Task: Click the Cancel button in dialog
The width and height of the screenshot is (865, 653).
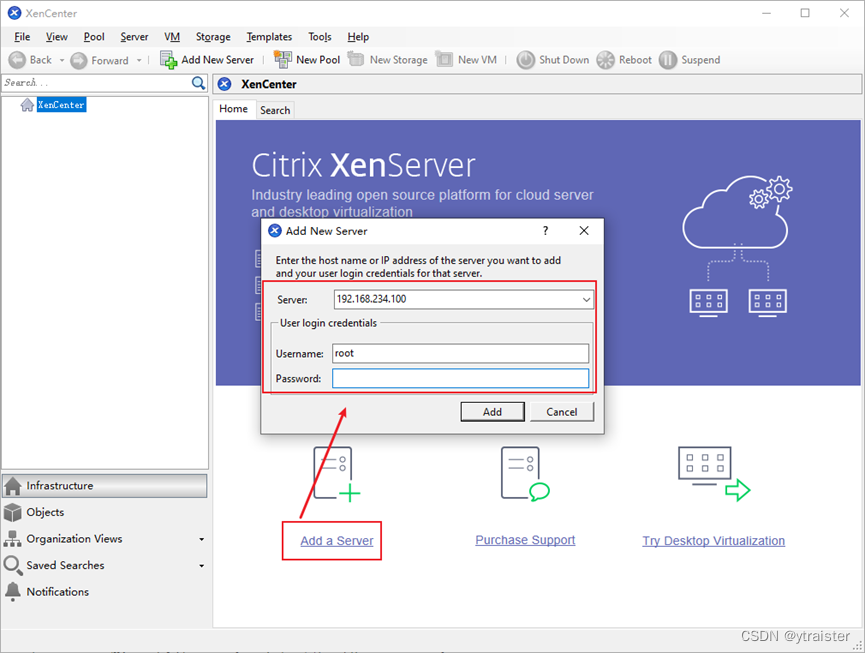Action: [x=562, y=412]
